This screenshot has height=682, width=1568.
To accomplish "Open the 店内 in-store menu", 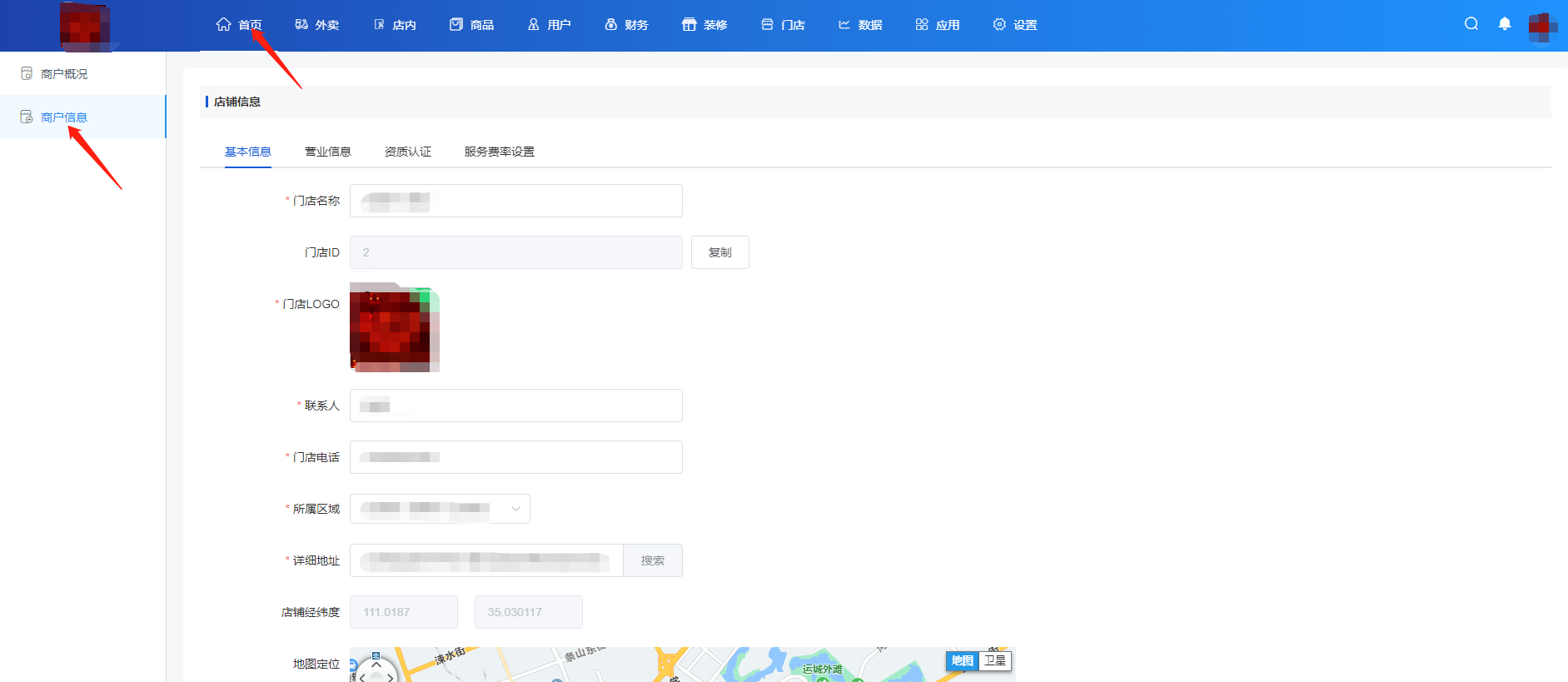I will 394,25.
